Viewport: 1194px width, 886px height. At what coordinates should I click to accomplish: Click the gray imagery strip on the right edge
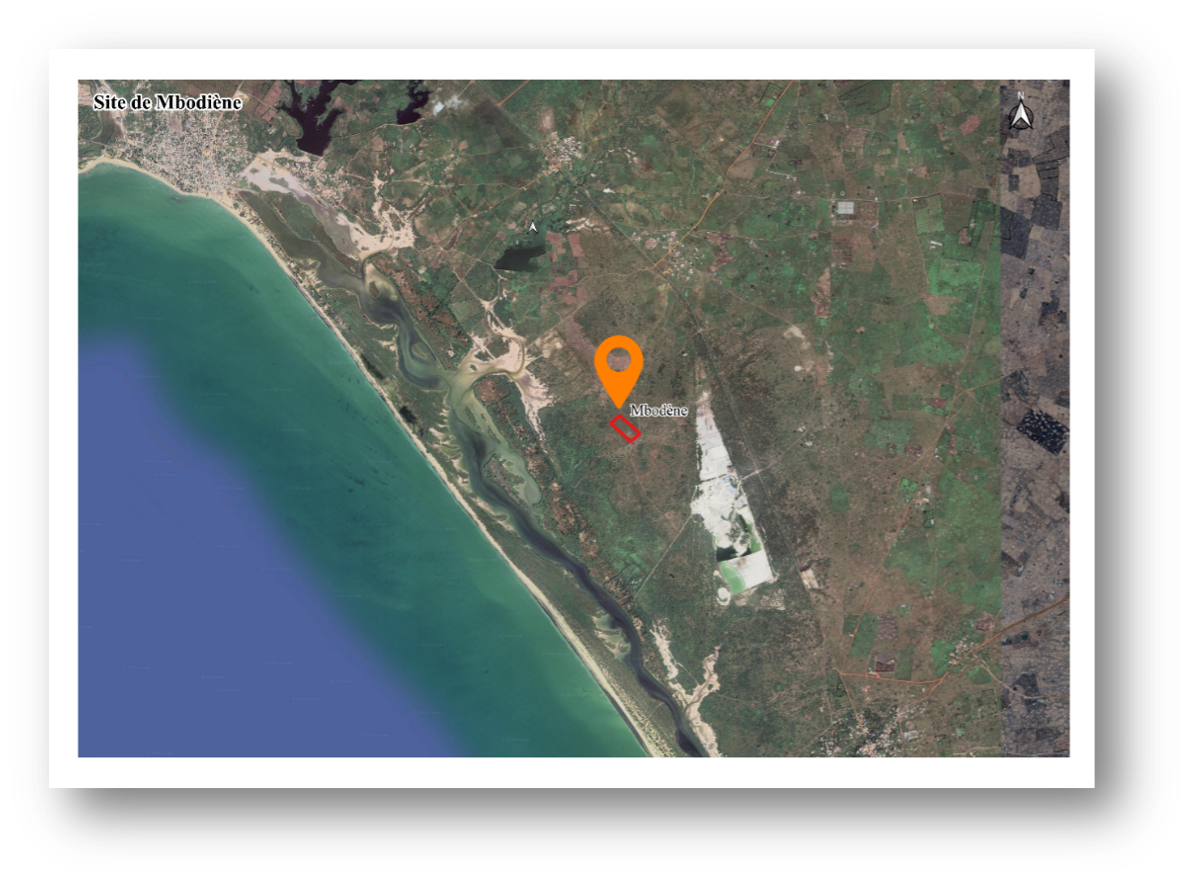(x=1034, y=500)
